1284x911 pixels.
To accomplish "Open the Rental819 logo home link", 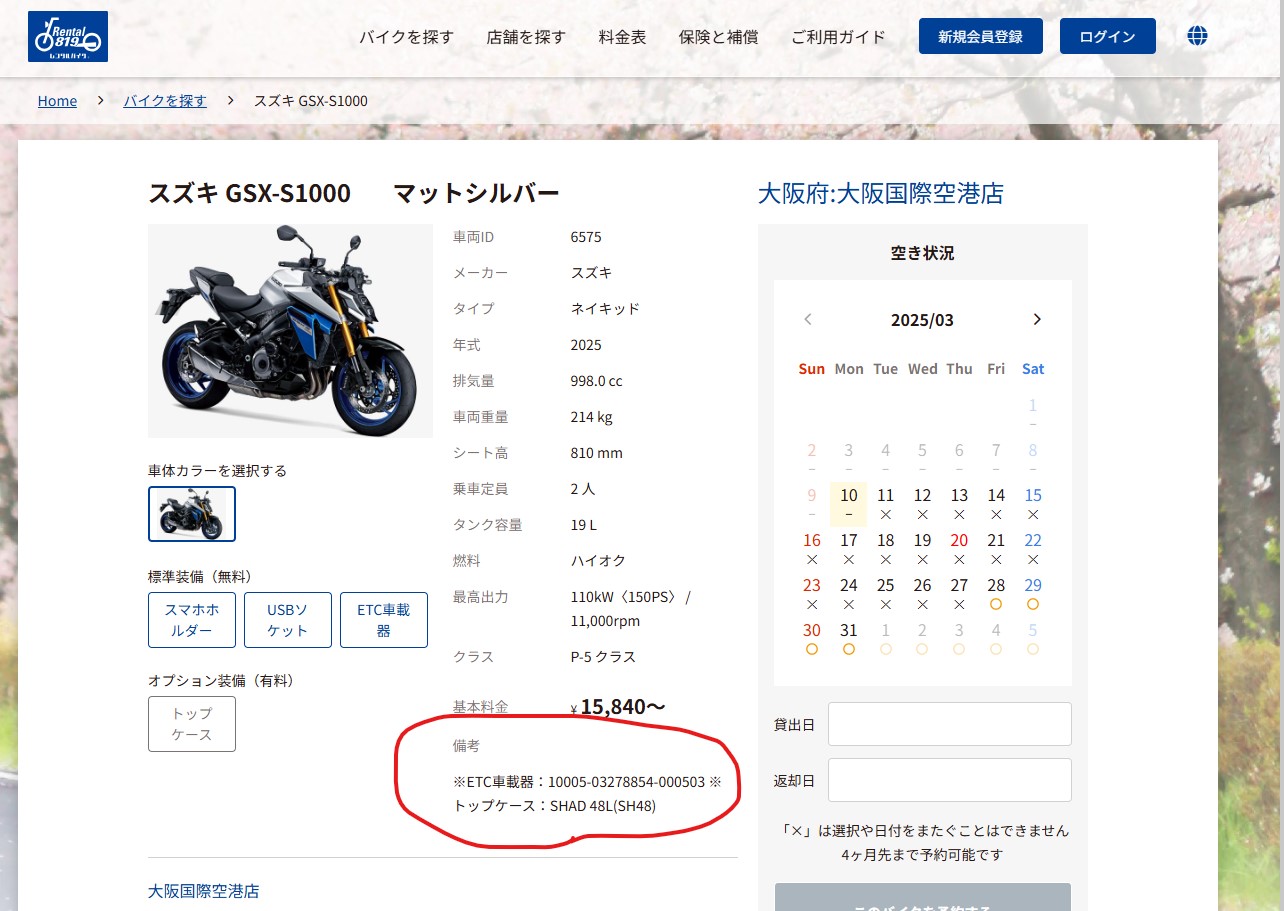I will [x=68, y=37].
